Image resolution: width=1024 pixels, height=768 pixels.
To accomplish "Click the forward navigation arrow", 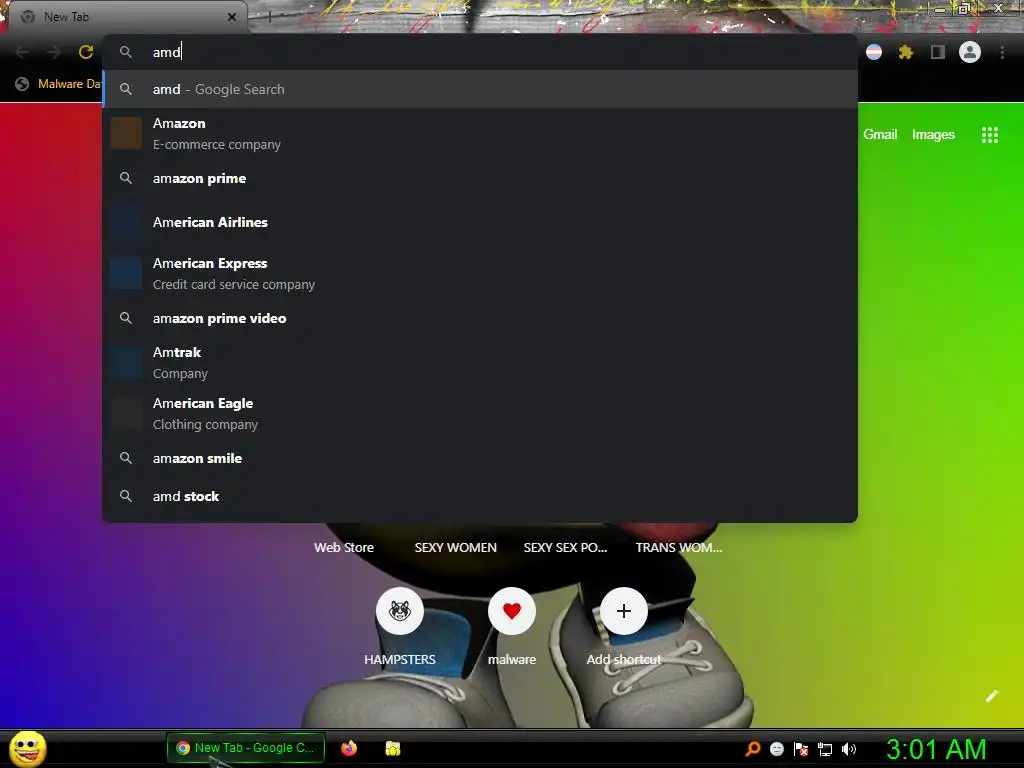I will (54, 52).
